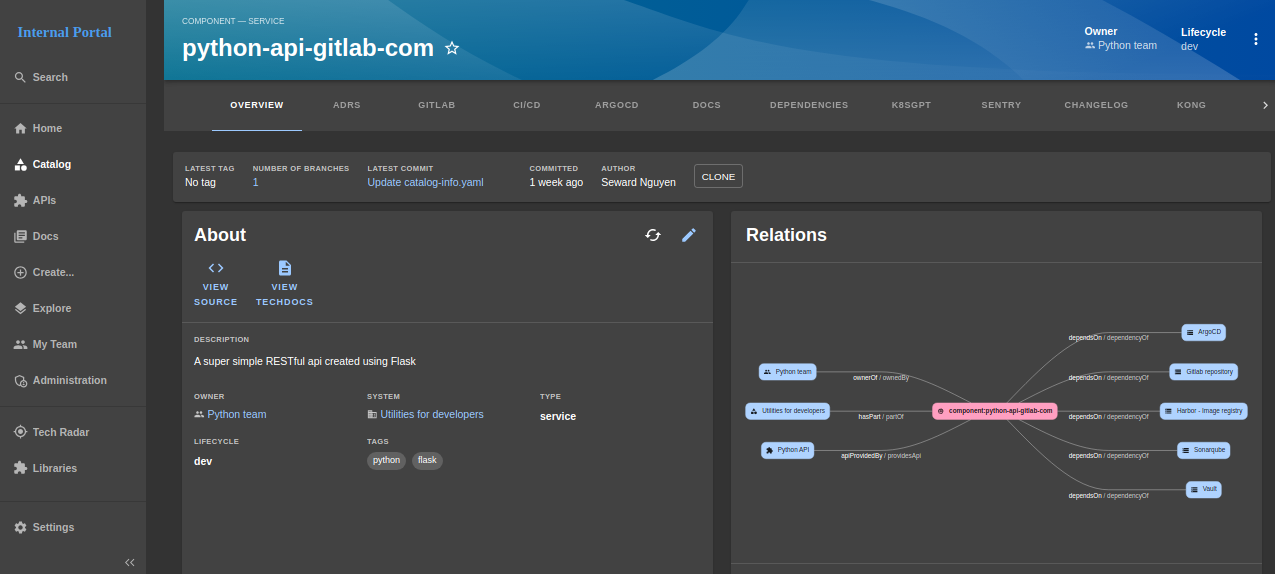This screenshot has width=1275, height=574.
Task: Select the Harbor - Image registry node
Action: point(1204,410)
